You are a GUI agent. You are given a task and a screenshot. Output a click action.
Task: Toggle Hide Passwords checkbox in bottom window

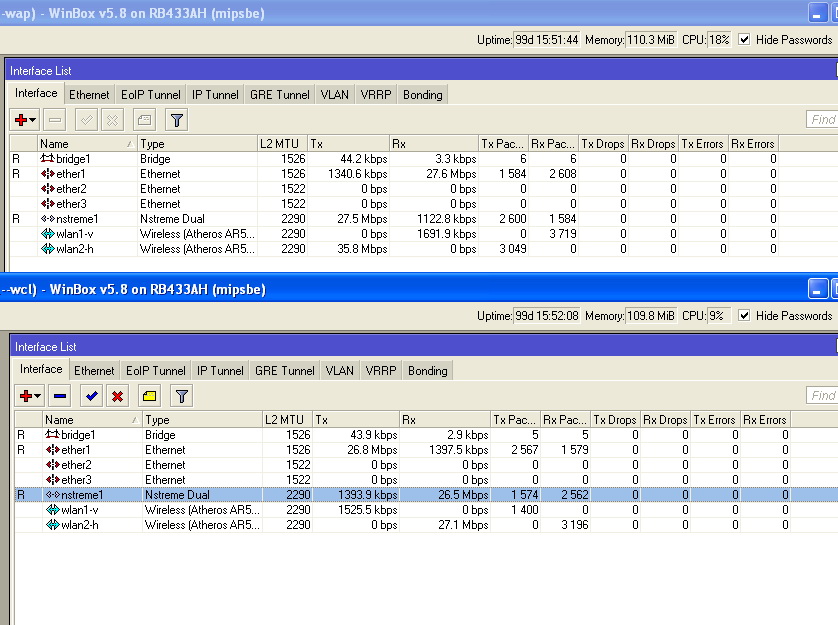pos(744,315)
